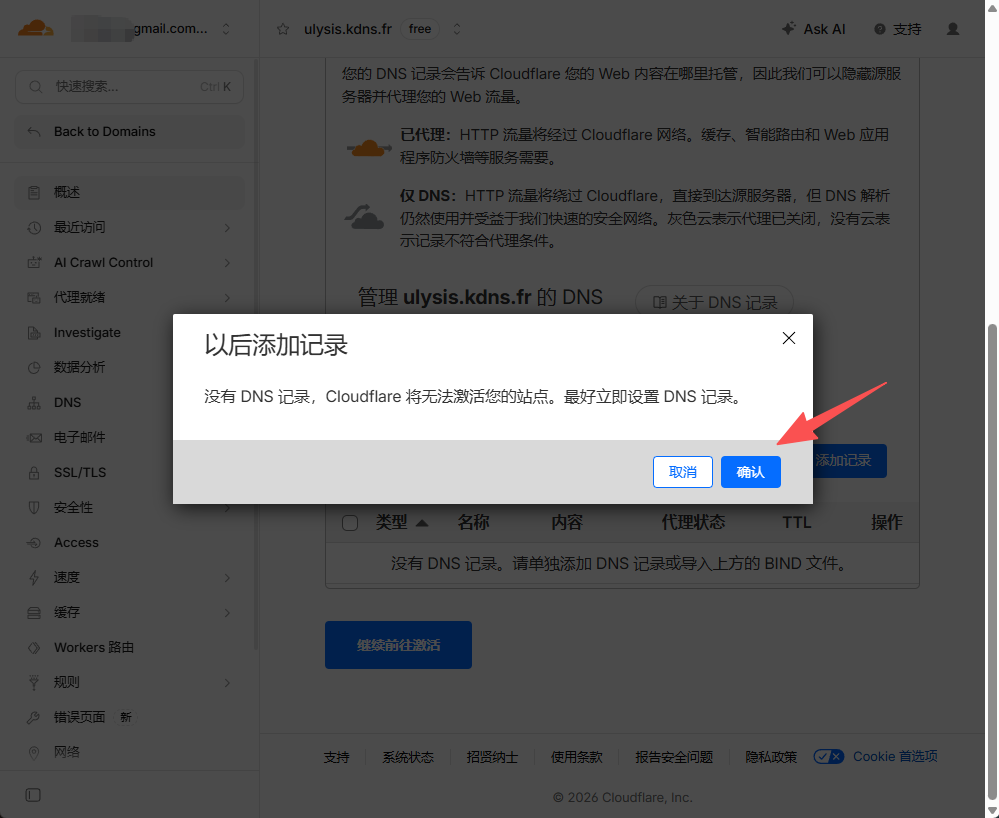
Task: Click the 电子邮件 envelope icon
Action: 34,438
